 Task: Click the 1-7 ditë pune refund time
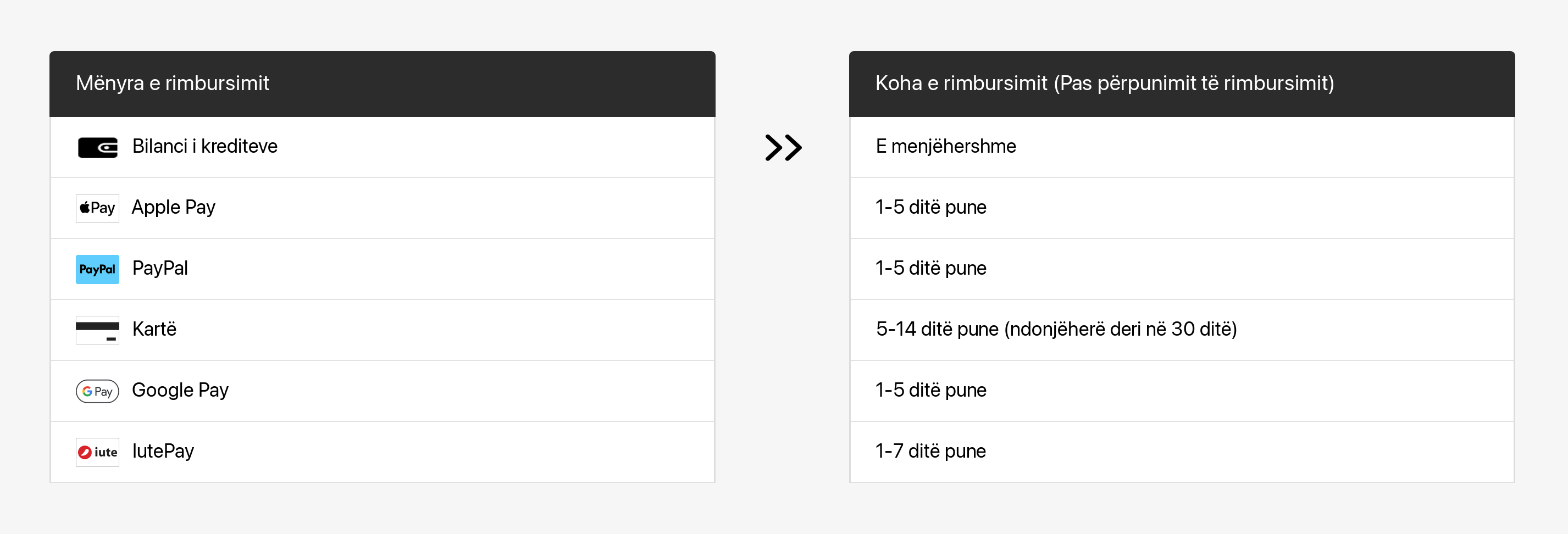click(930, 451)
